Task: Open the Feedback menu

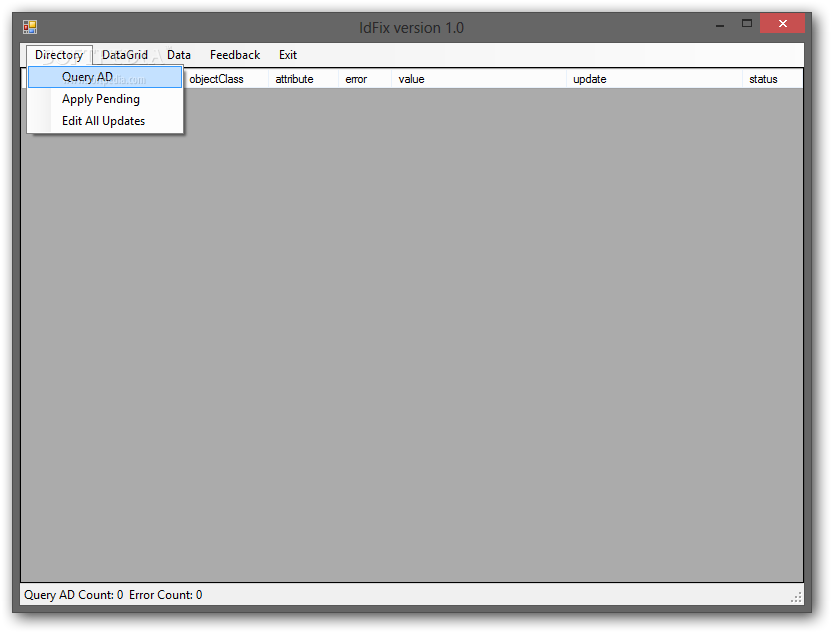Action: 235,55
